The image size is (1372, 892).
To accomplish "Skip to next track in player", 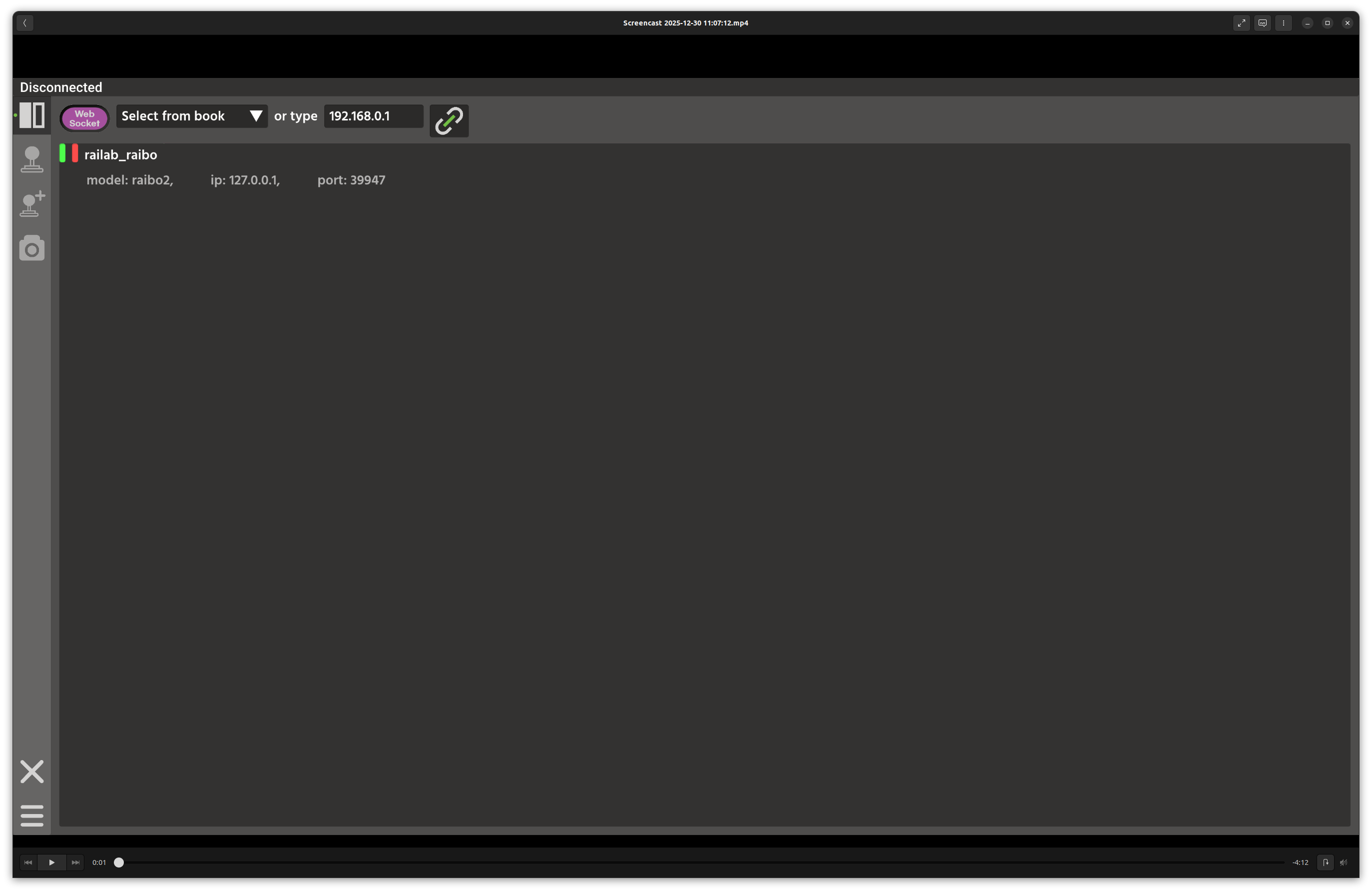I will click(x=75, y=862).
